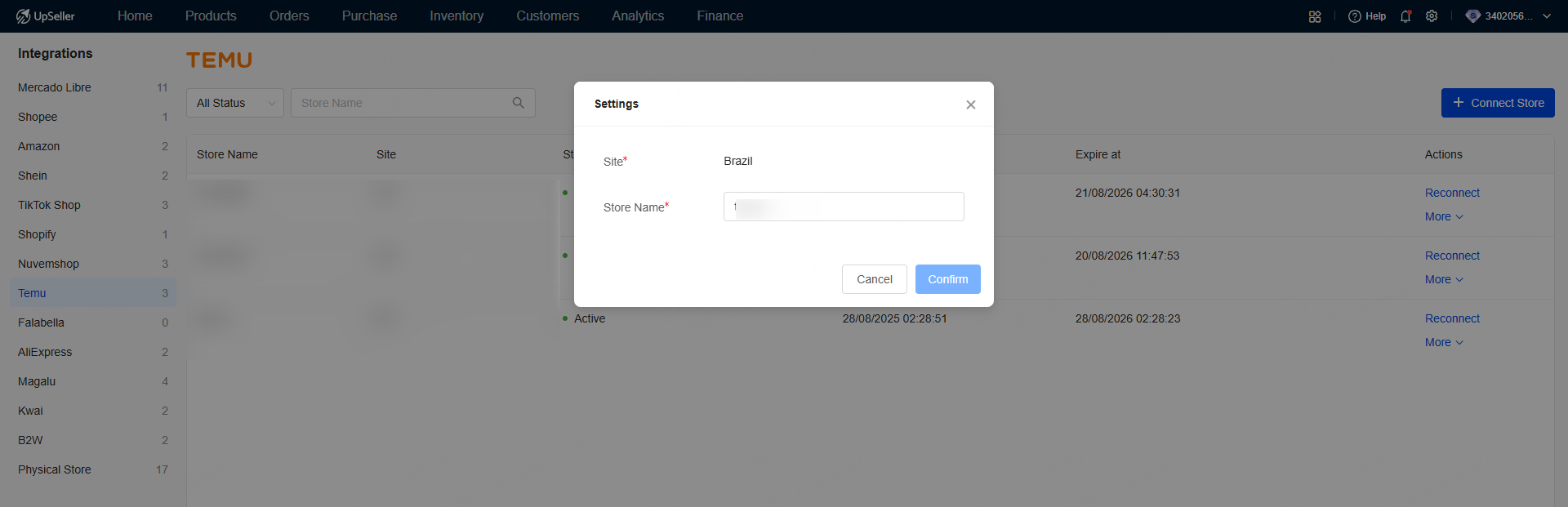
Task: Reconnect the store expiring 20/08/2026
Action: click(1452, 256)
